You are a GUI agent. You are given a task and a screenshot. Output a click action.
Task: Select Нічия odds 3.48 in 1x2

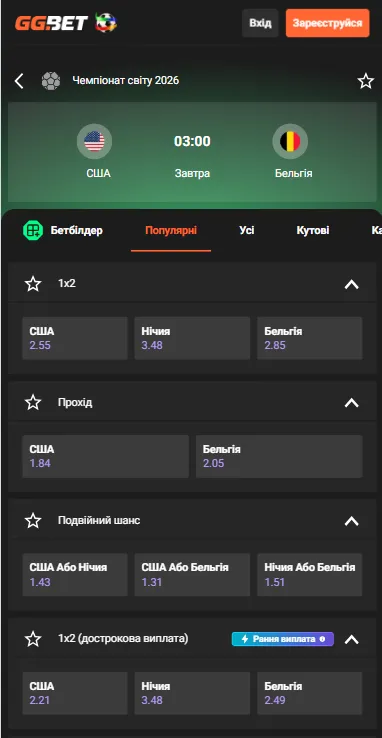point(192,338)
